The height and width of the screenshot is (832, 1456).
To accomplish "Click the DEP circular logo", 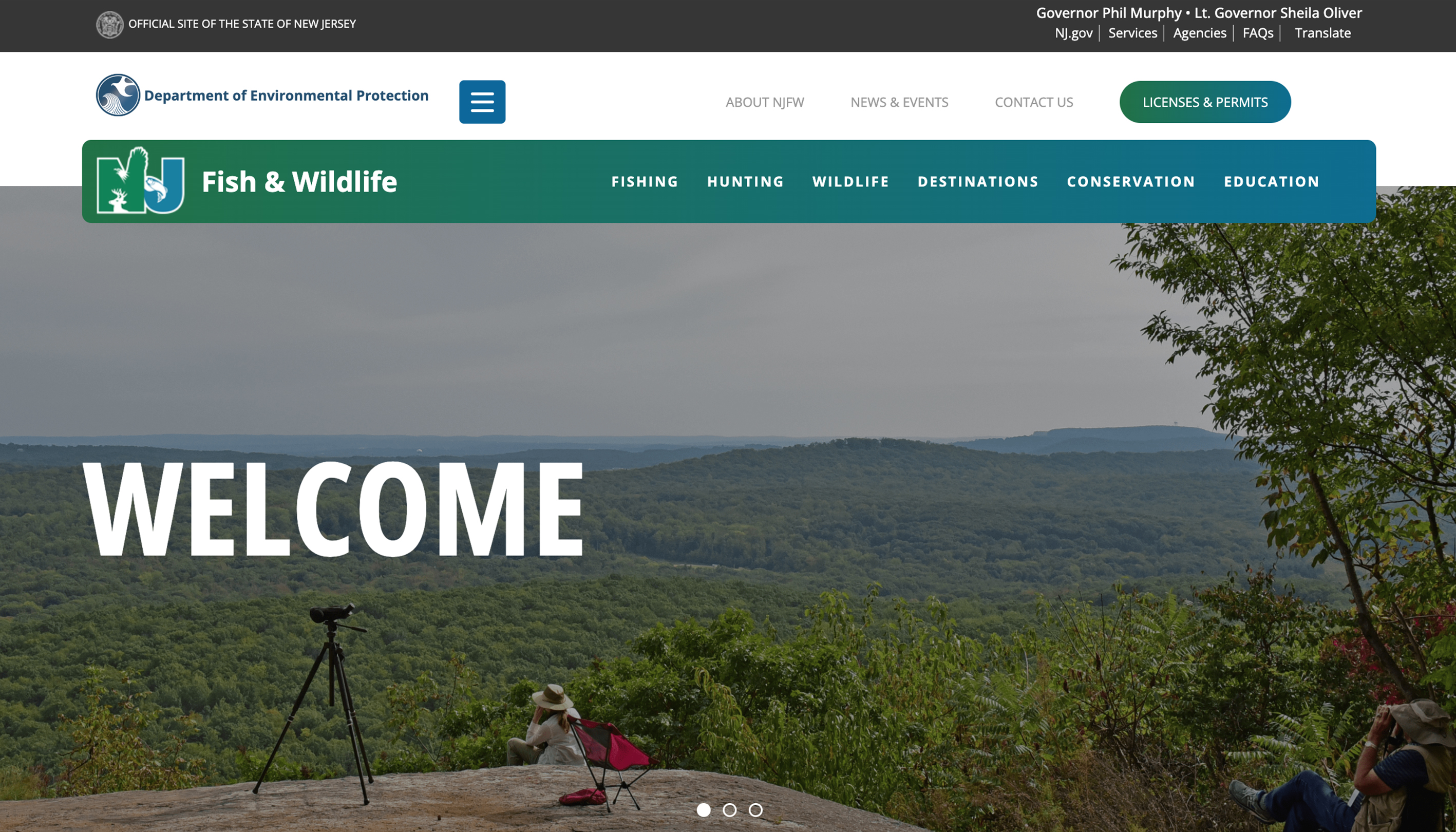I will point(118,95).
